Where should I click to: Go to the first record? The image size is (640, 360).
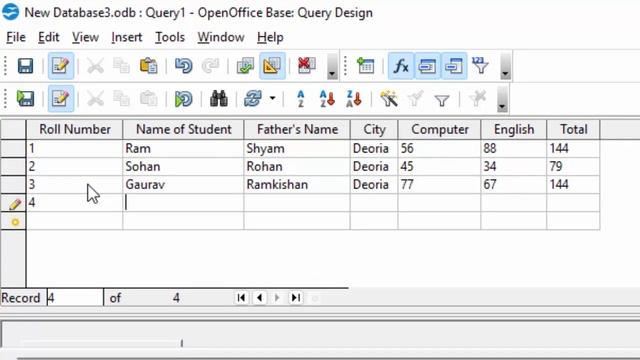pos(241,298)
